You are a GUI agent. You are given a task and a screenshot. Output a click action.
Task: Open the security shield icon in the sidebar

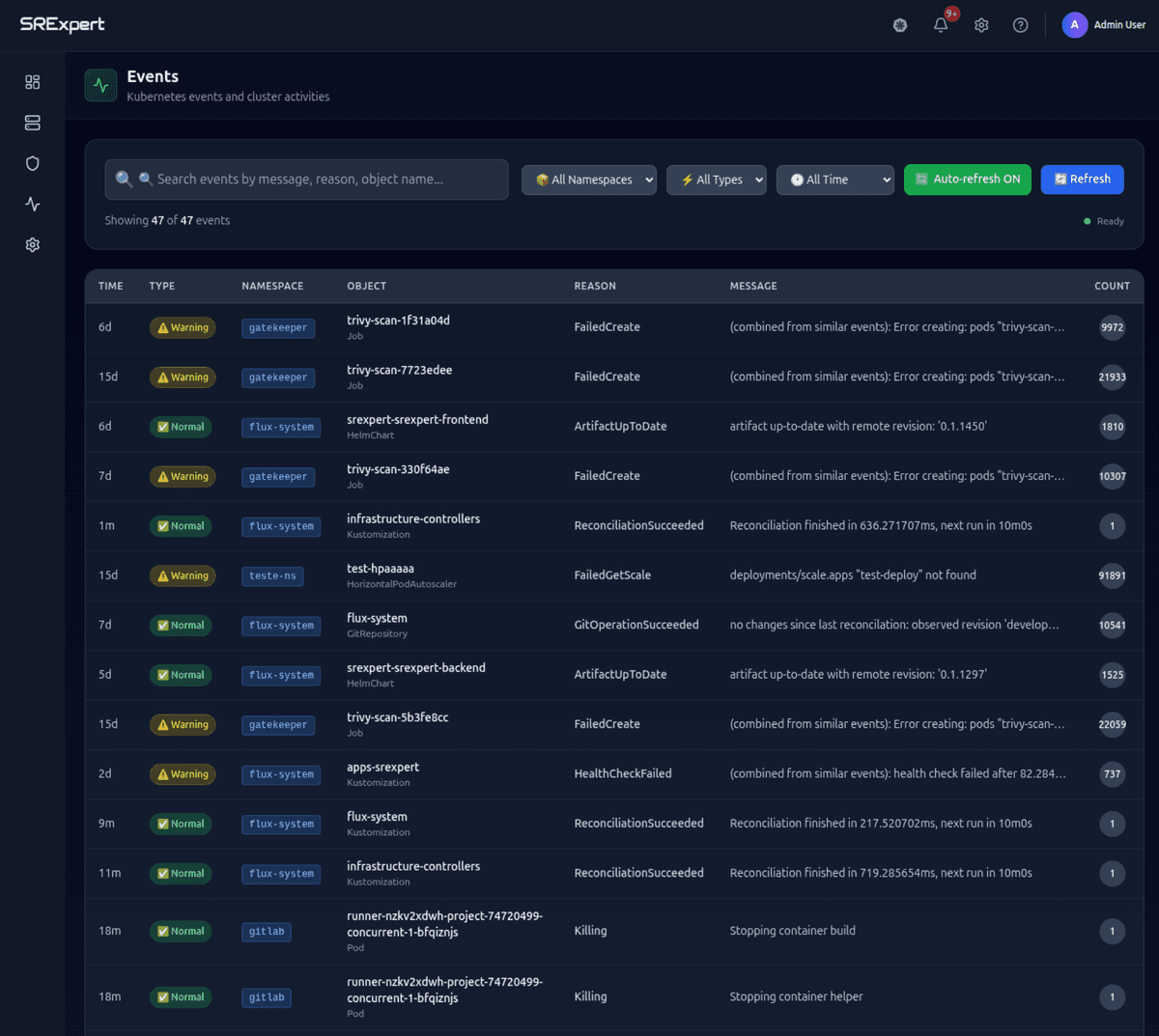[32, 163]
